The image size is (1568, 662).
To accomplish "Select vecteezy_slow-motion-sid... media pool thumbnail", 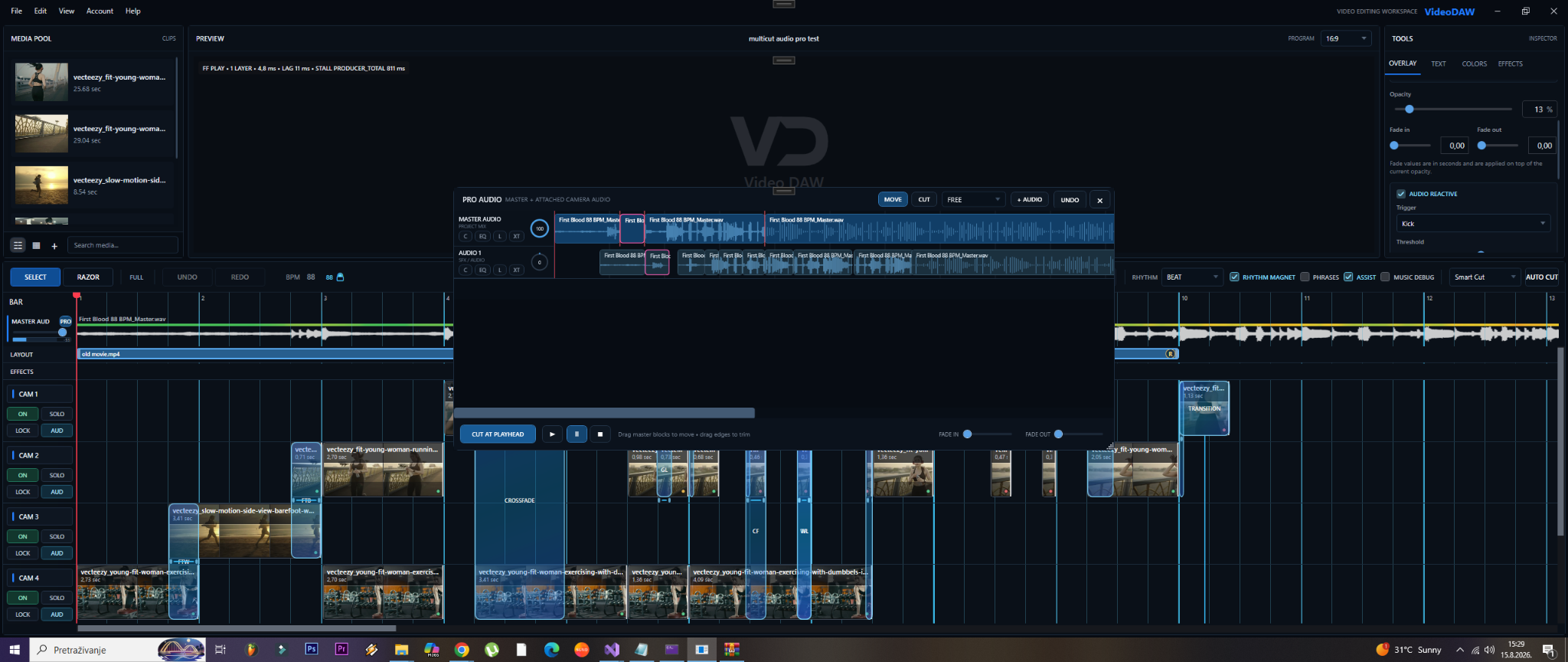I will 41,185.
